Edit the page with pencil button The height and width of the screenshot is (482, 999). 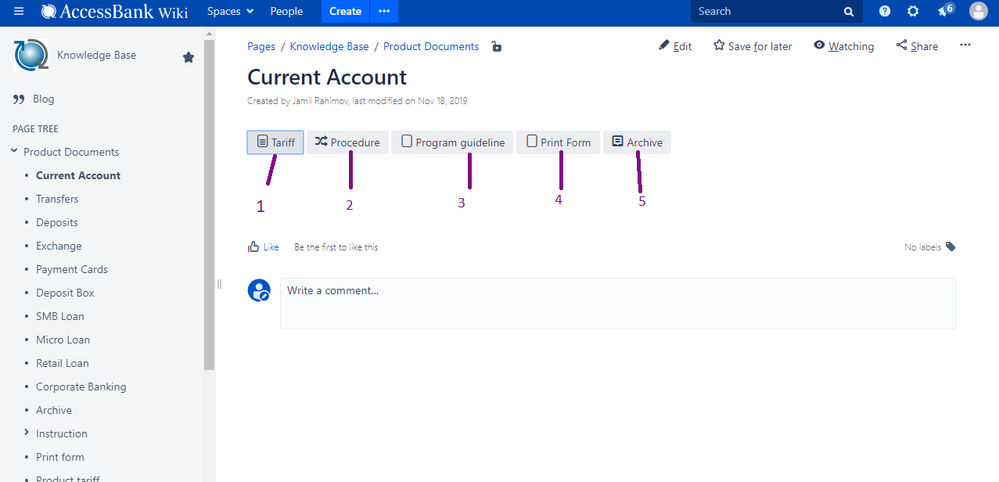click(x=675, y=46)
